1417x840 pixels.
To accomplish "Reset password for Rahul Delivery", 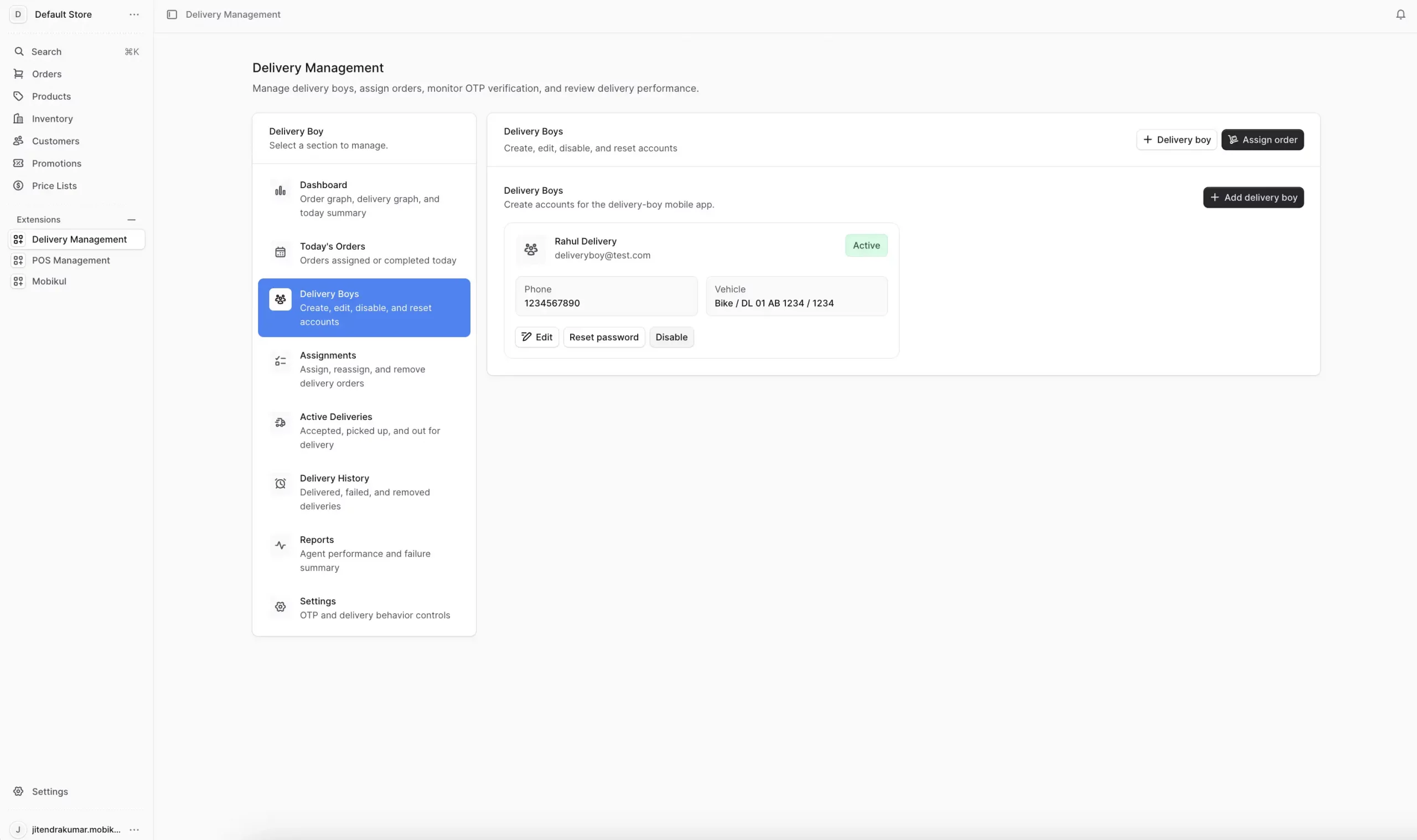I will click(604, 338).
